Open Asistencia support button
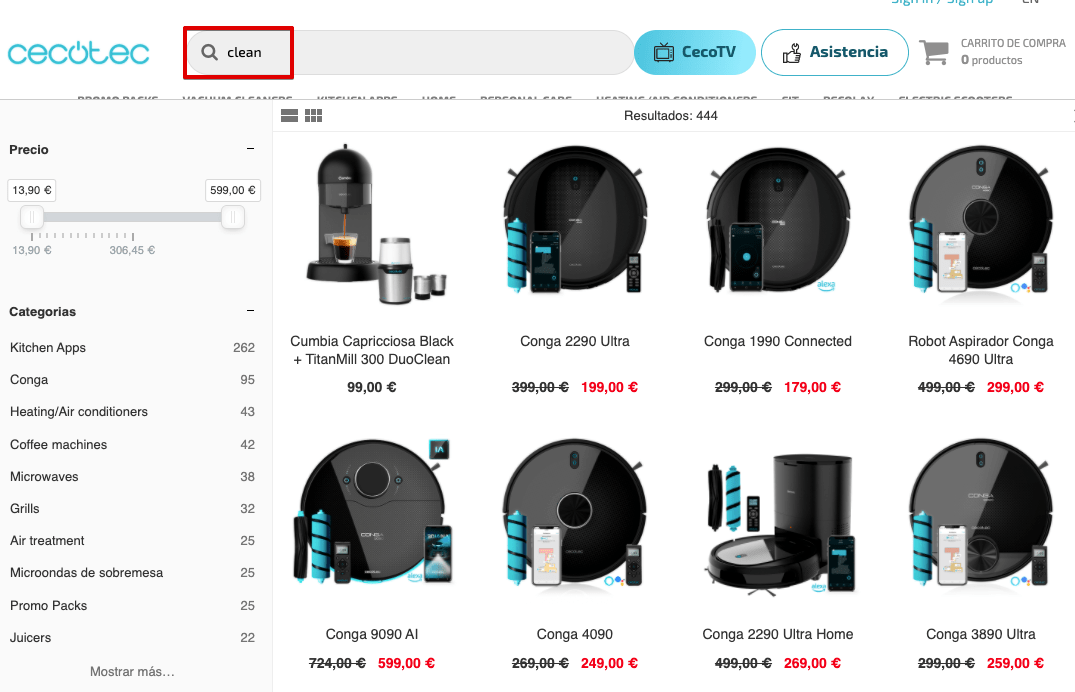This screenshot has height=692, width=1075. coord(834,53)
